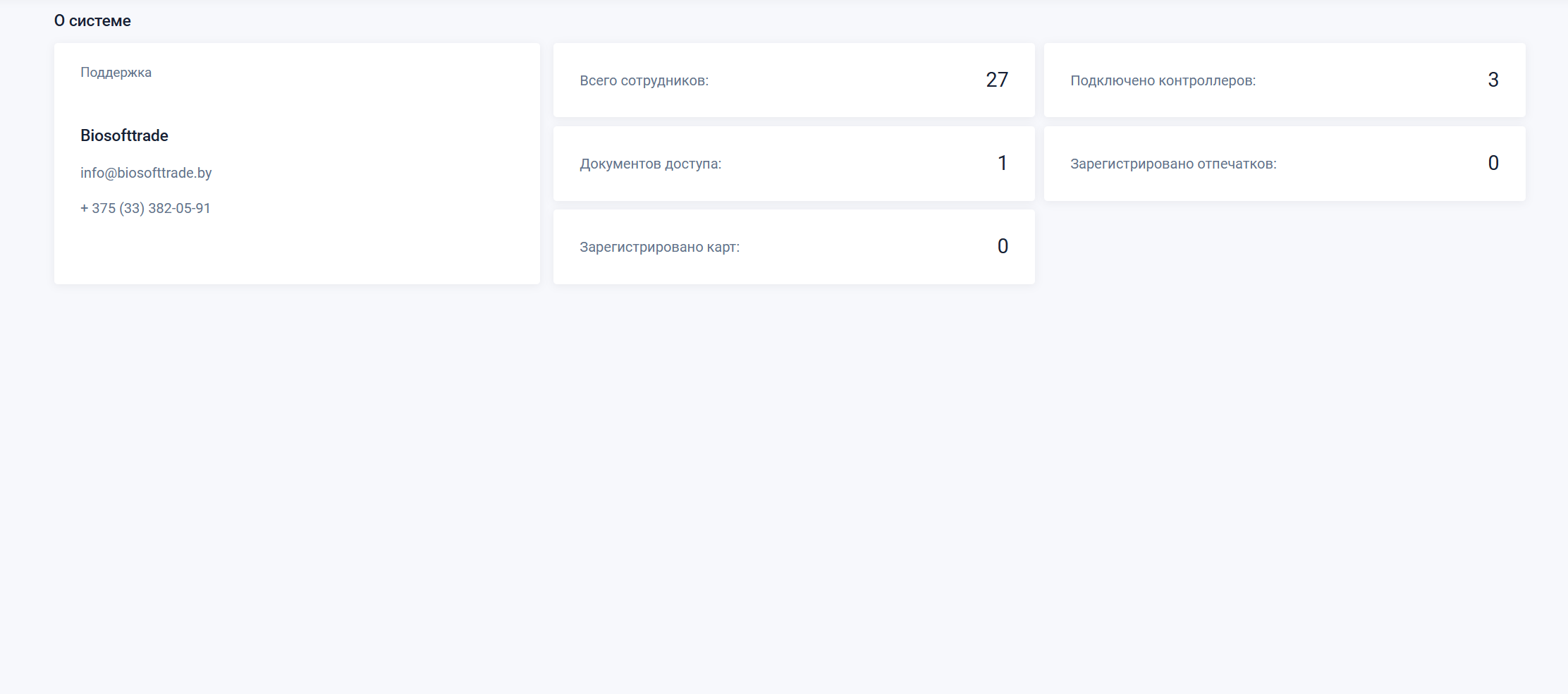Open the 'Подключено контроллеров' card
Viewport: 1568px width, 694px height.
1285,80
